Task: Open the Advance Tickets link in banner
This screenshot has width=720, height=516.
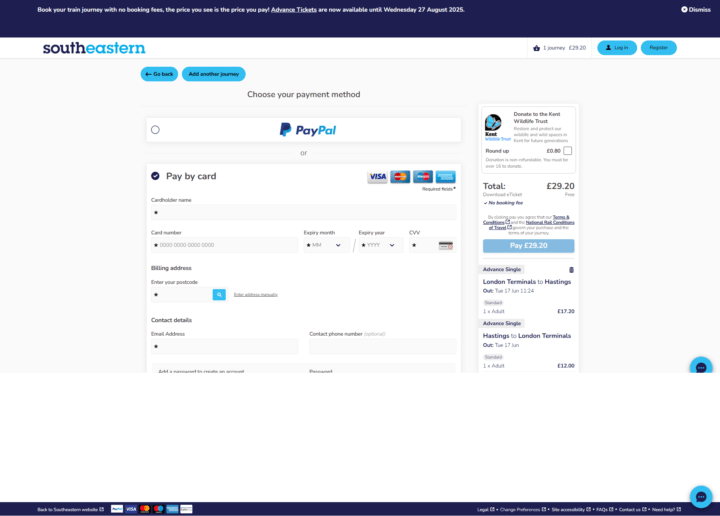Action: pos(293,10)
